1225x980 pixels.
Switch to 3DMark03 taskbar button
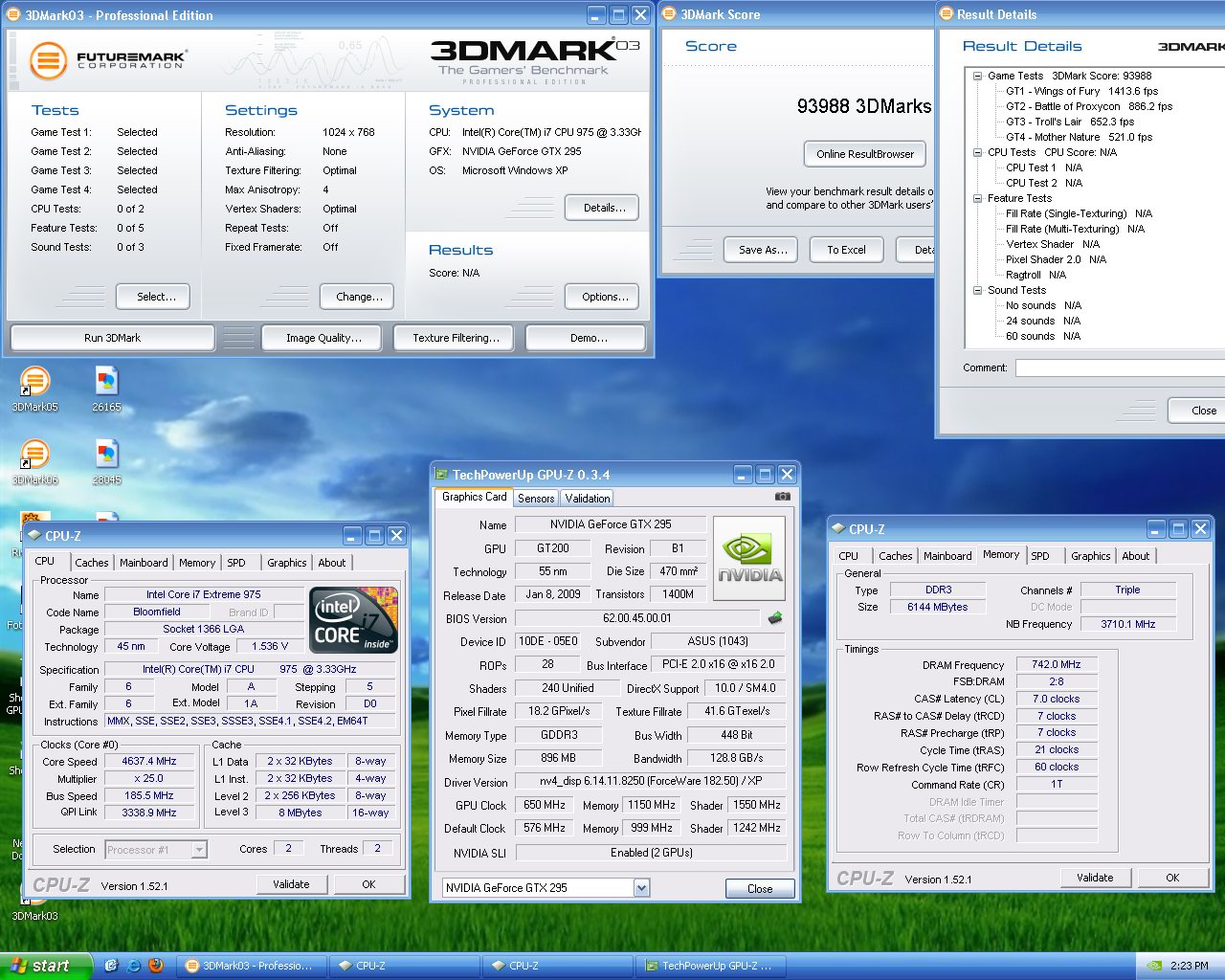pos(253,966)
